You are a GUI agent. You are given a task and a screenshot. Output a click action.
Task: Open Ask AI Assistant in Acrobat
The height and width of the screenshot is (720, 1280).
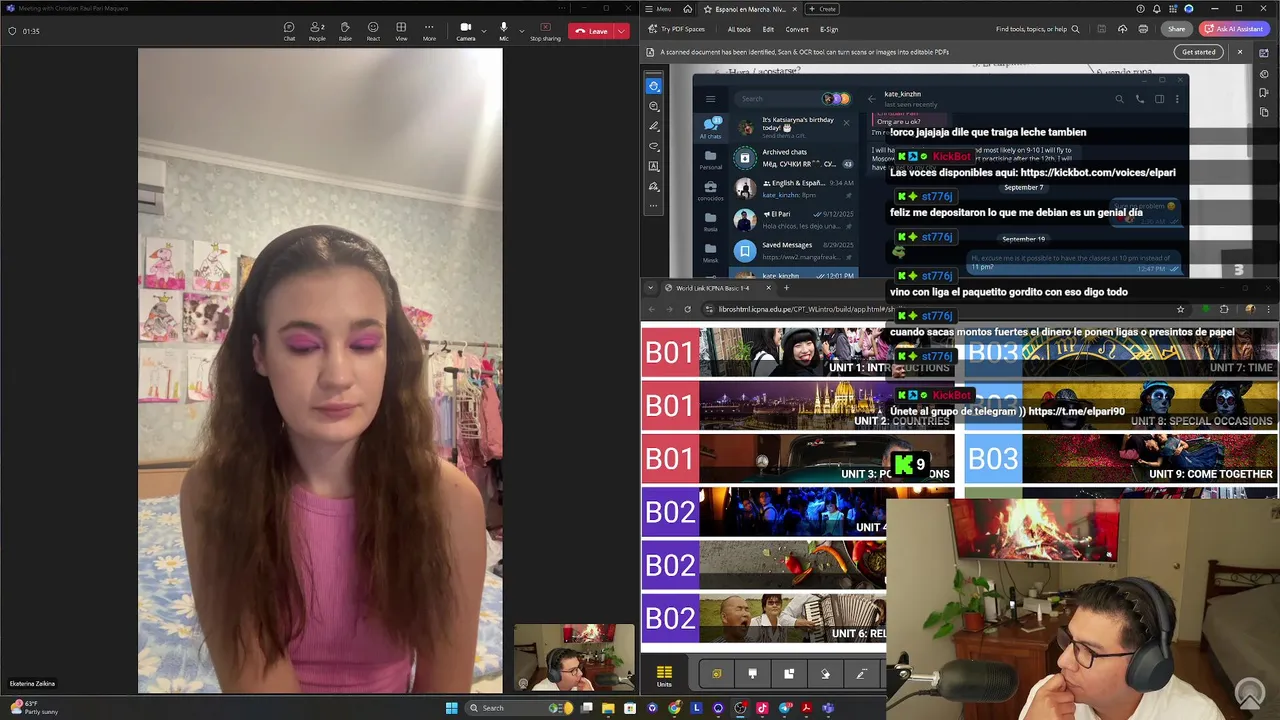(1236, 29)
